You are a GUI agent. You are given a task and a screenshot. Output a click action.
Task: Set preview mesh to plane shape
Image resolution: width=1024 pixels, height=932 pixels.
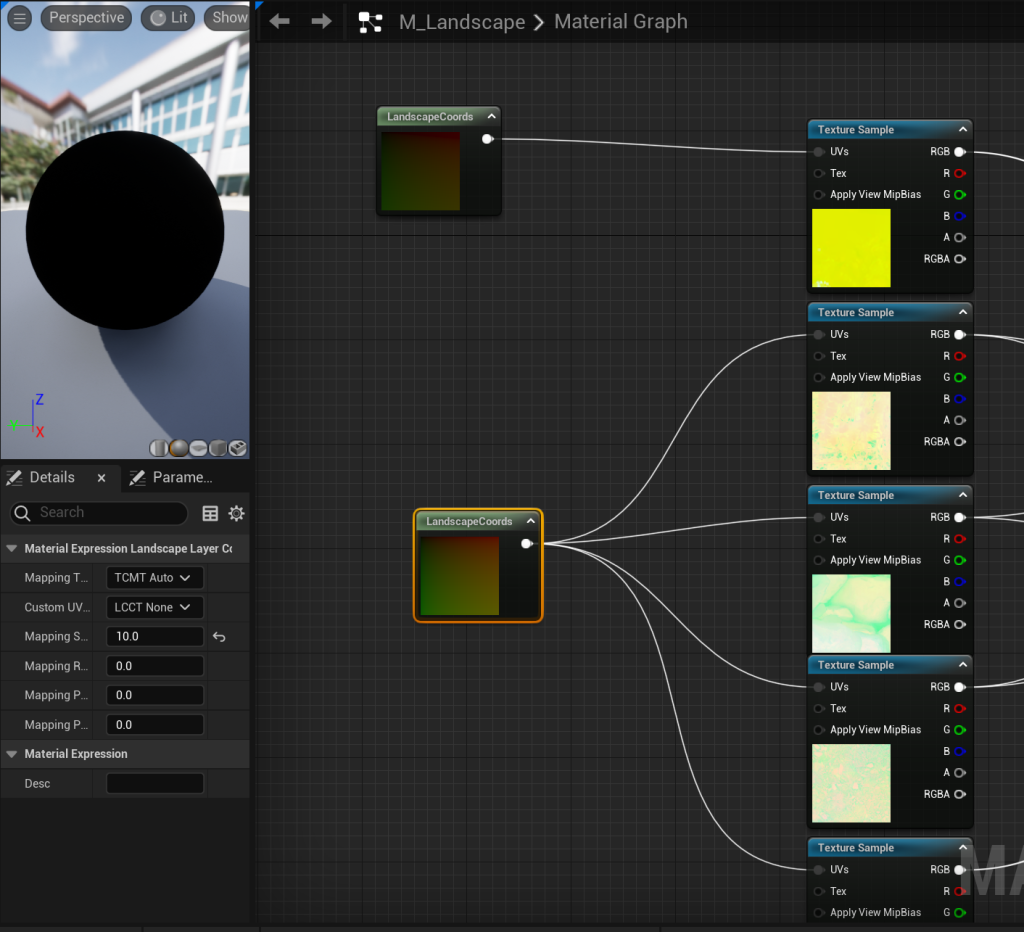(x=198, y=448)
